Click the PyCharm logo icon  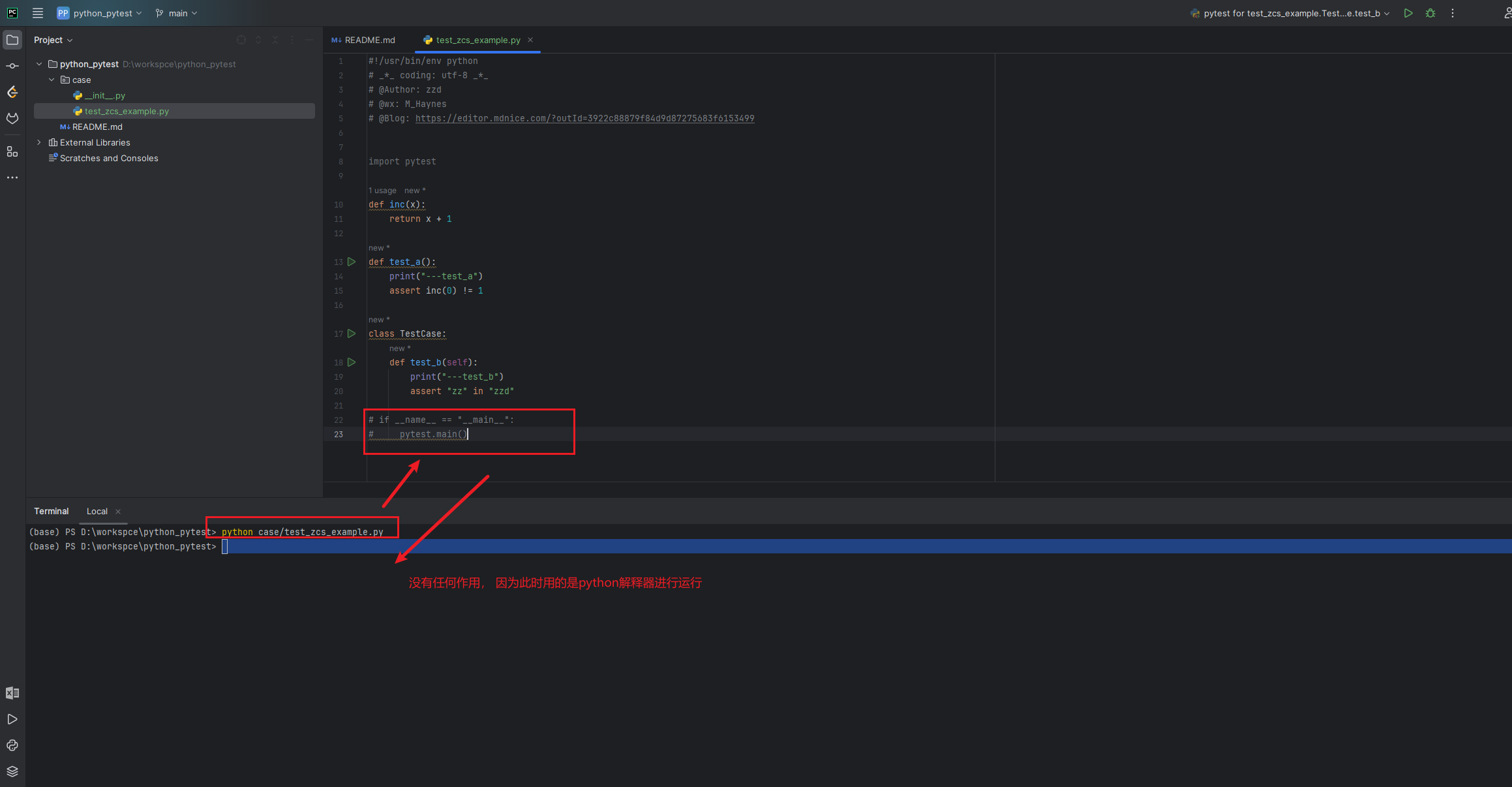[12, 13]
